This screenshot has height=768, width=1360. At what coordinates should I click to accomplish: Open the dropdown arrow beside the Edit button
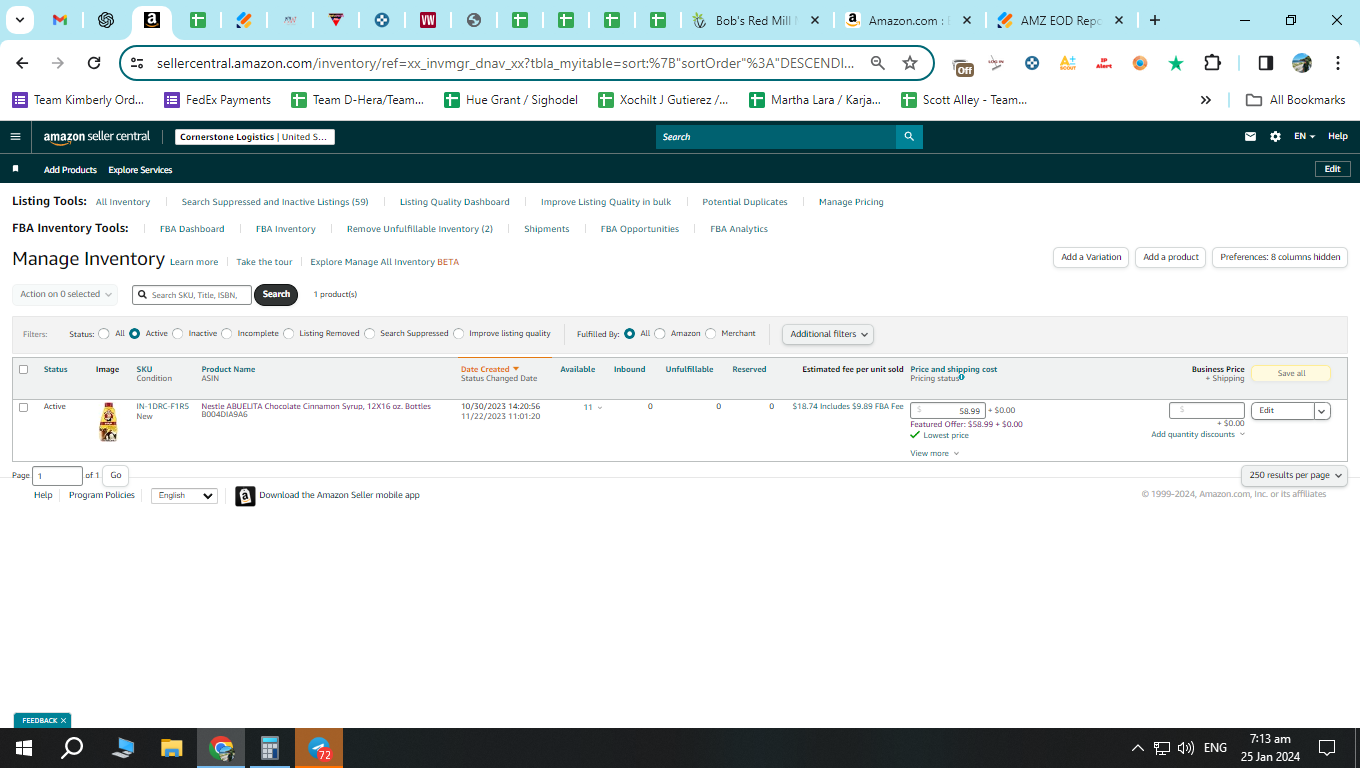point(1322,411)
